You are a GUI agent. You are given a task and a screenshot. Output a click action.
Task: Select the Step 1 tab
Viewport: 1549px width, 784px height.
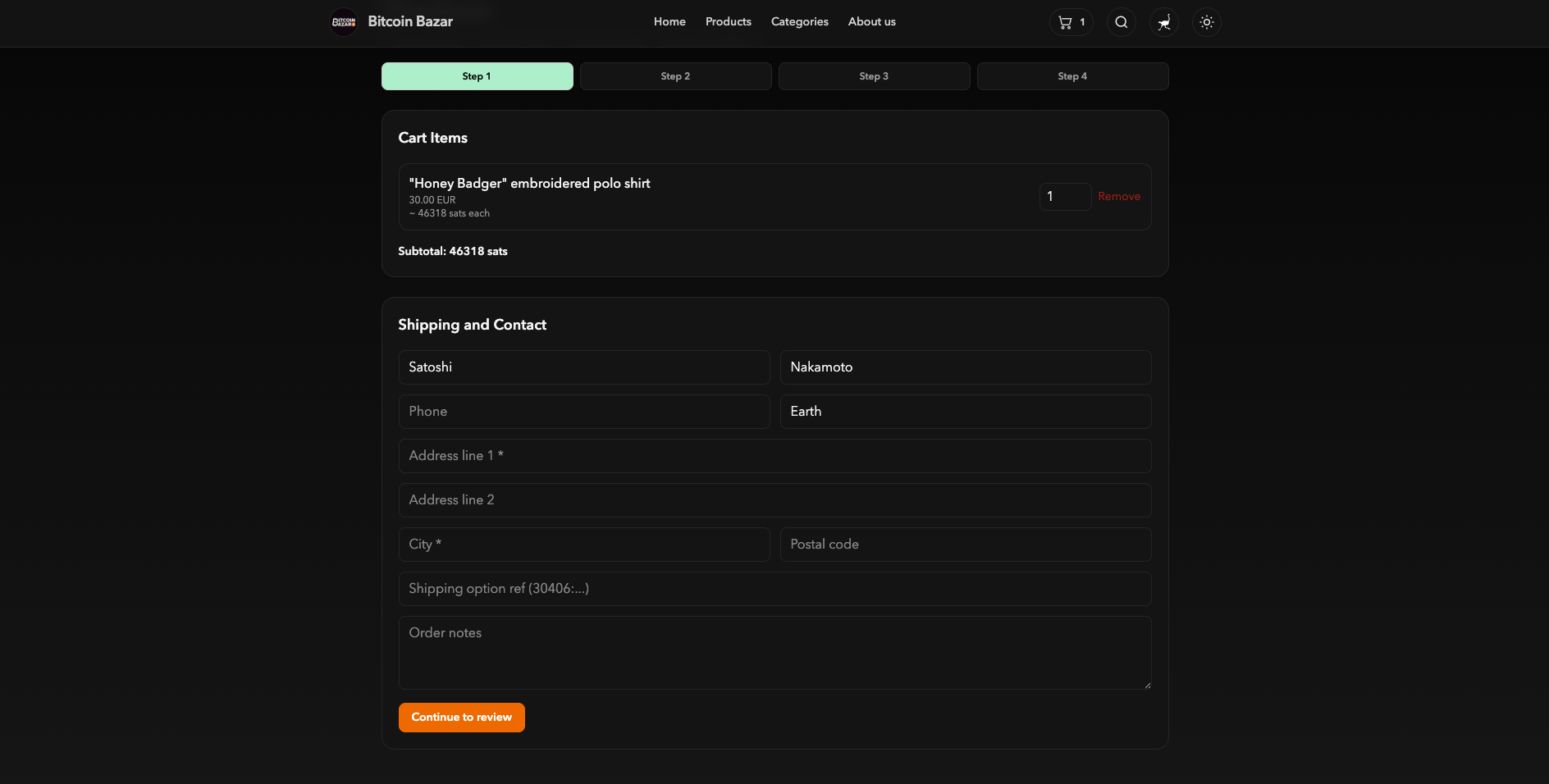[x=477, y=76]
